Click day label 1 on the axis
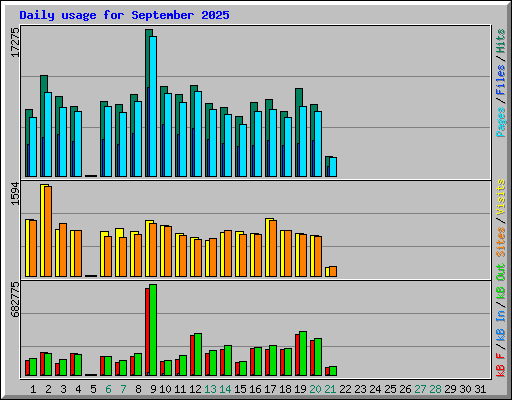 [33, 389]
